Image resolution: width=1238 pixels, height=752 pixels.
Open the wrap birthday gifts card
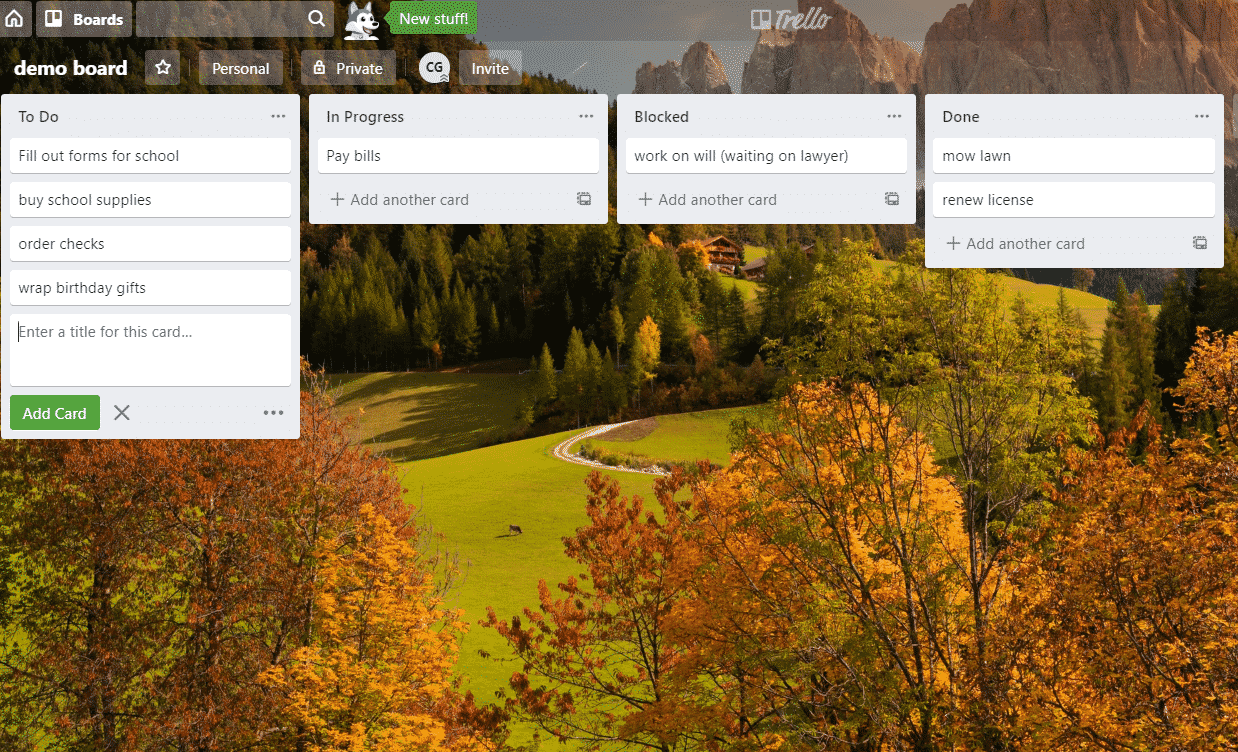[x=150, y=288]
